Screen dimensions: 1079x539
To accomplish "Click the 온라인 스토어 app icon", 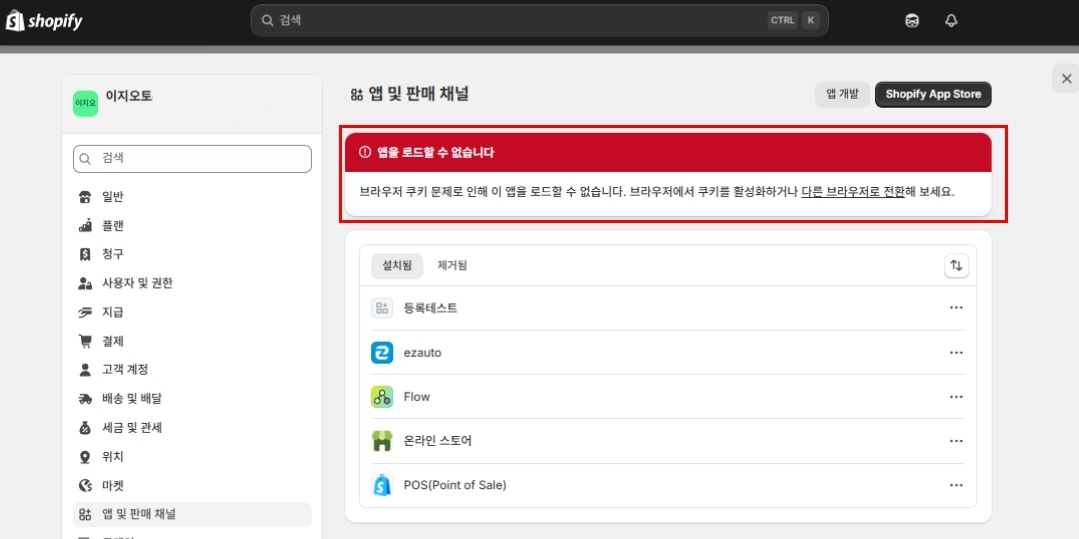I will pos(382,441).
